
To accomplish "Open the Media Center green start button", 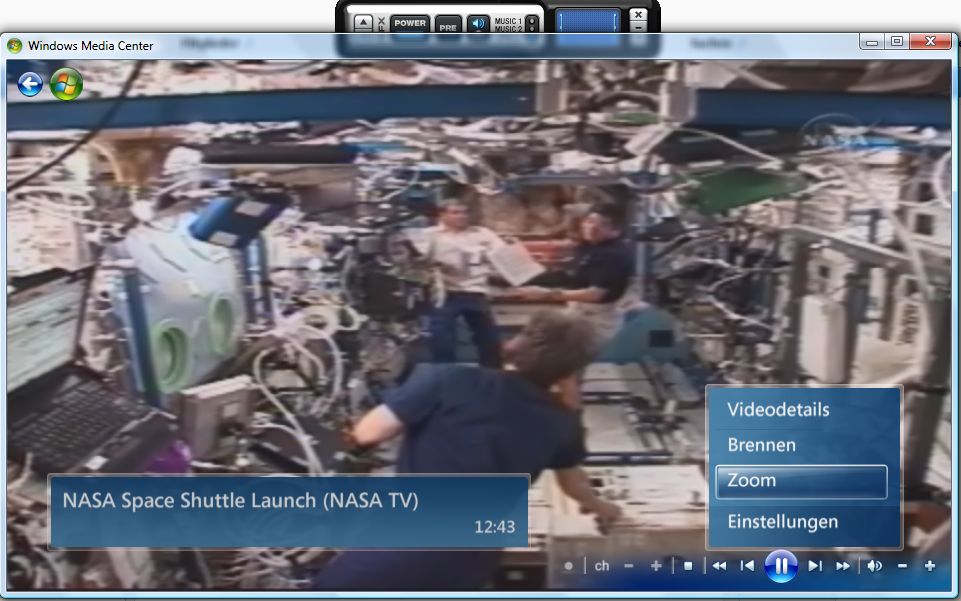I will (x=66, y=84).
